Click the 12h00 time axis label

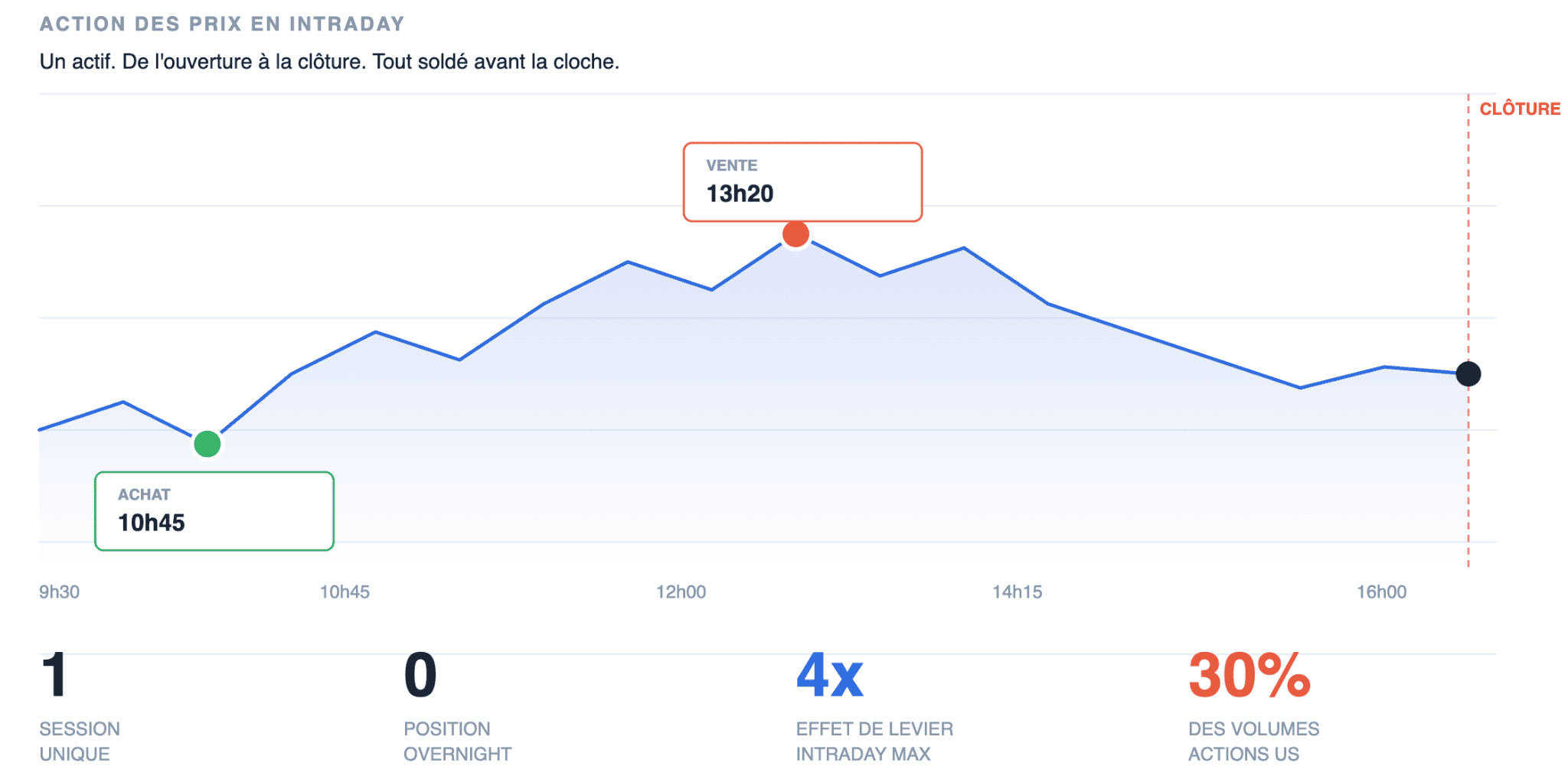click(x=681, y=592)
